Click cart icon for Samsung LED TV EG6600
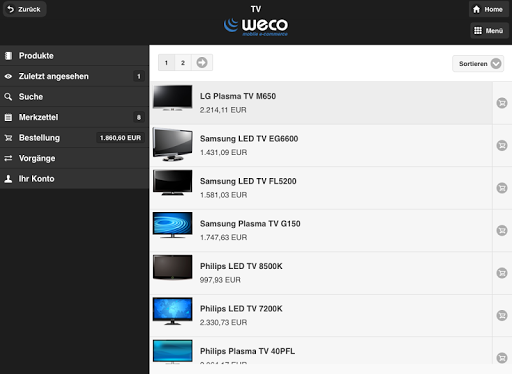The height and width of the screenshot is (374, 512). tap(502, 145)
